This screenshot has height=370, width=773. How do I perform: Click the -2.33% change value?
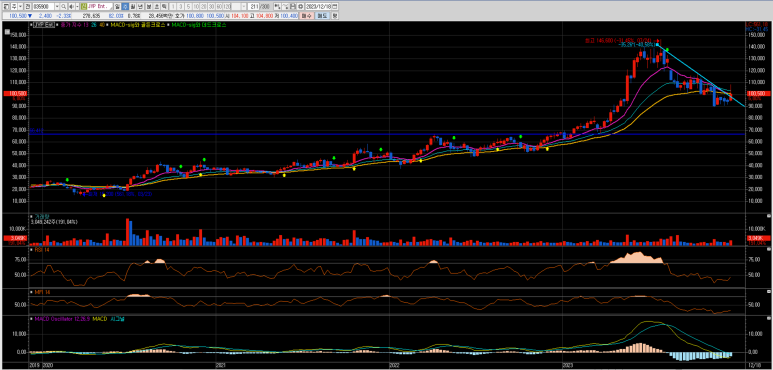(x=64, y=16)
